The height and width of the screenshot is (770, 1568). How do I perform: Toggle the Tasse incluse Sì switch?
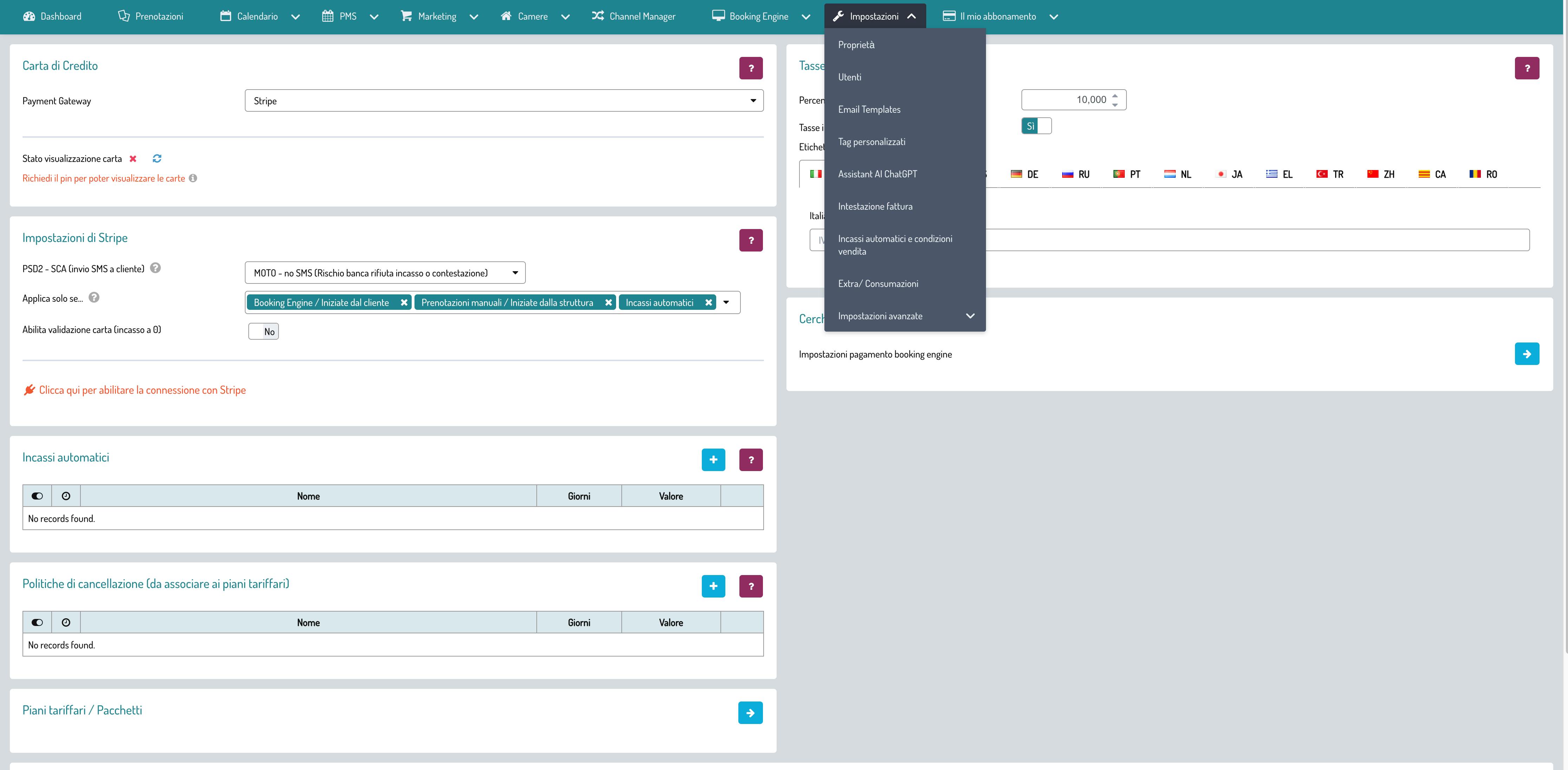(1036, 126)
